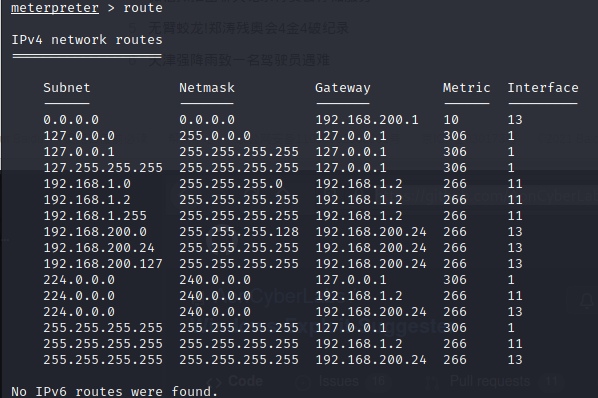Click the 'IPv4 network routes' heading
The image size is (598, 398).
pyautogui.click(x=87, y=40)
